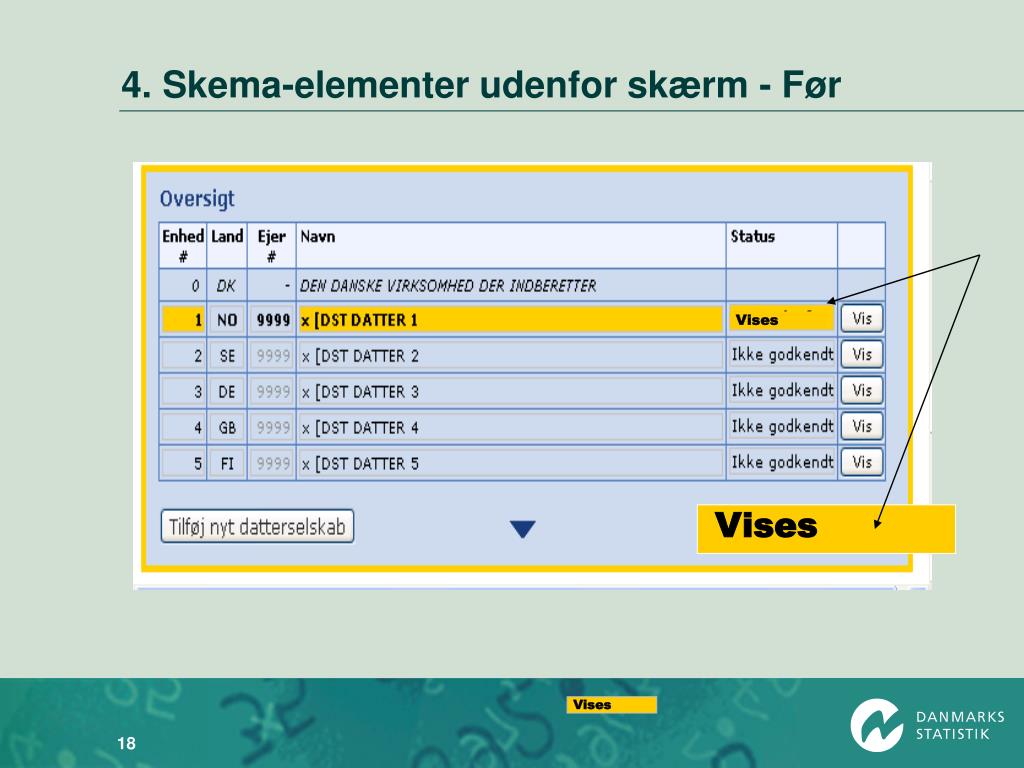Select the highlighted x [DST DATTER 1 name field
Screen dimensions: 1024x768
pyautogui.click(x=511, y=319)
